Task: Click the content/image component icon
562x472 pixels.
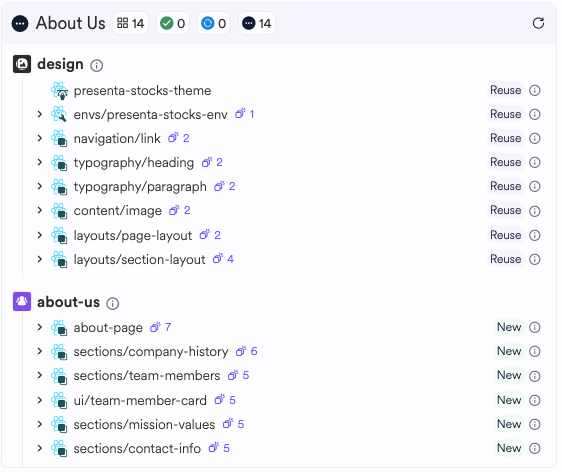Action: coord(59,210)
